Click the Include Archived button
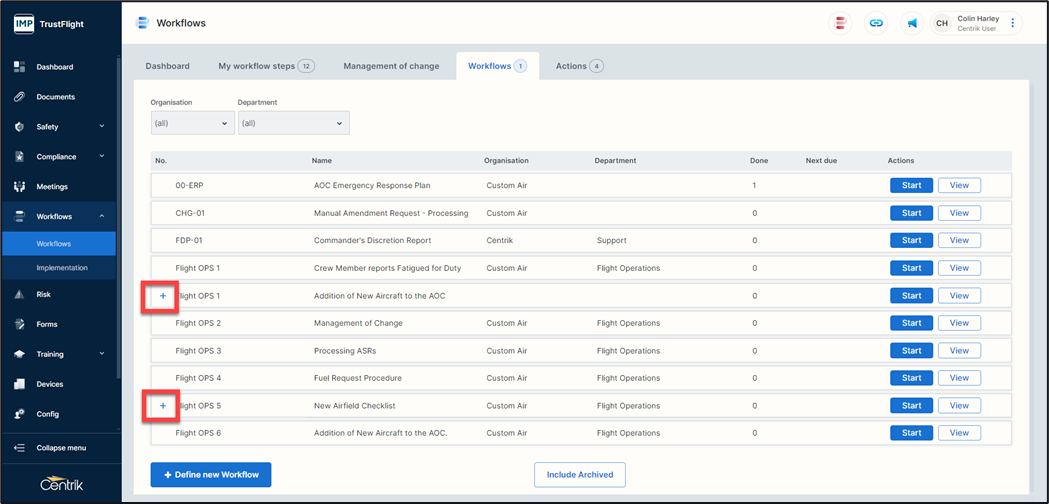The width and height of the screenshot is (1049, 504). coord(580,474)
